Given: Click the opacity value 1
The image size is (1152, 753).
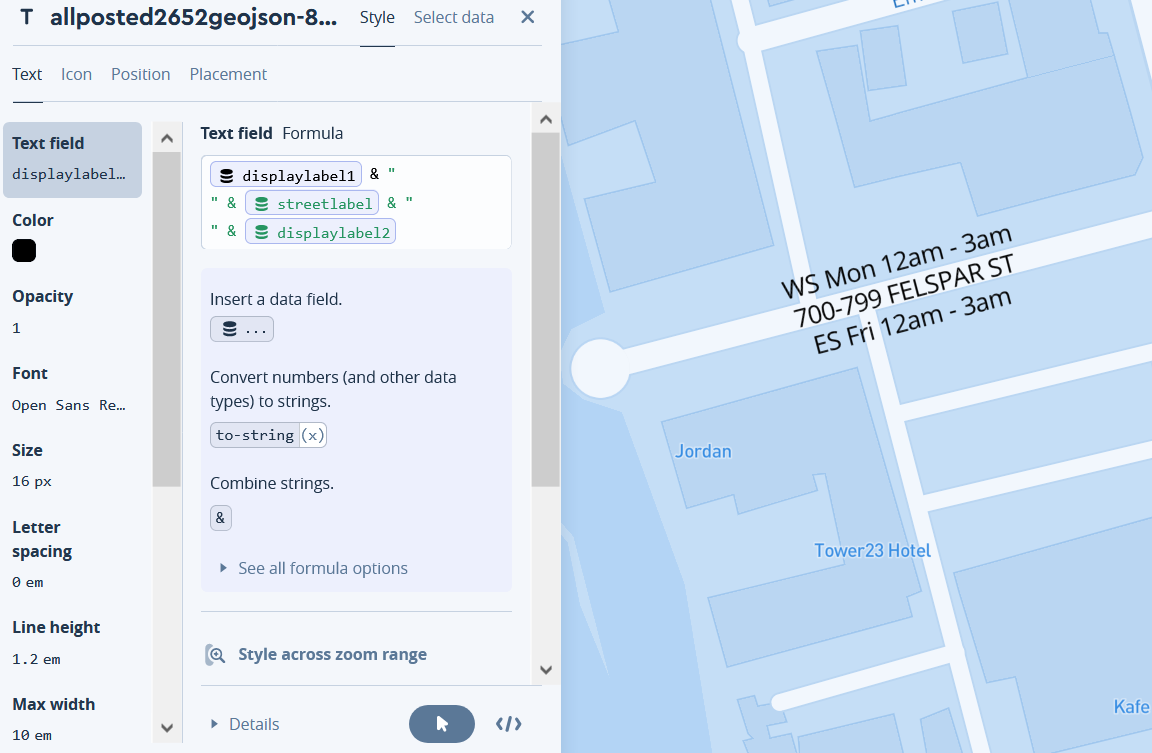Looking at the screenshot, I should point(16,328).
